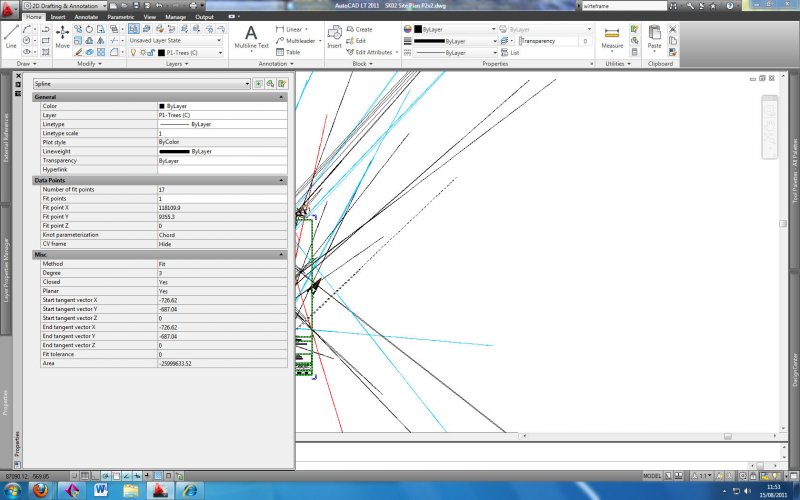Screen dimensions: 800x500
Task: Switch to the Insert ribbon tab
Action: [58, 17]
